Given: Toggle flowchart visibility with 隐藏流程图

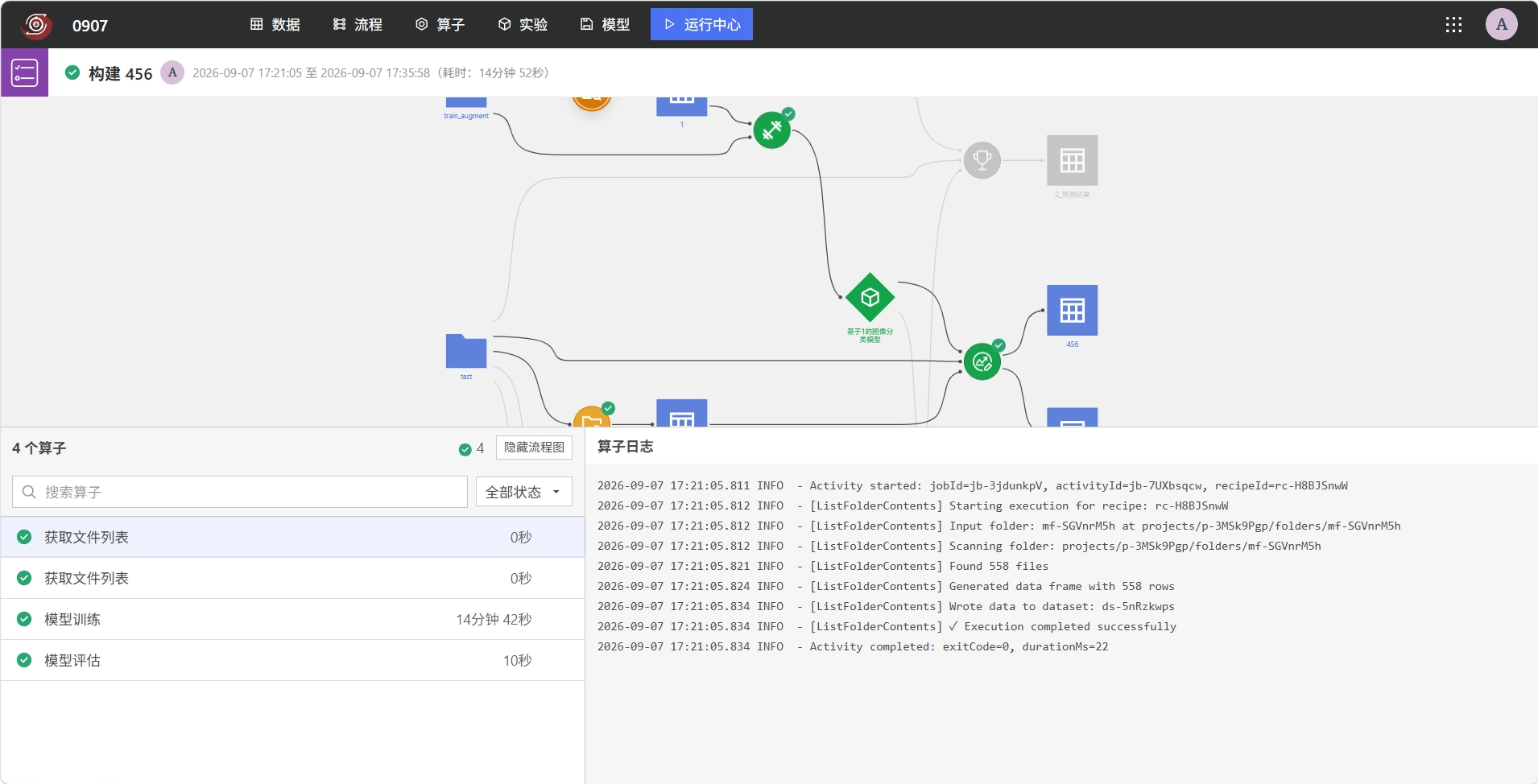Looking at the screenshot, I should 534,448.
